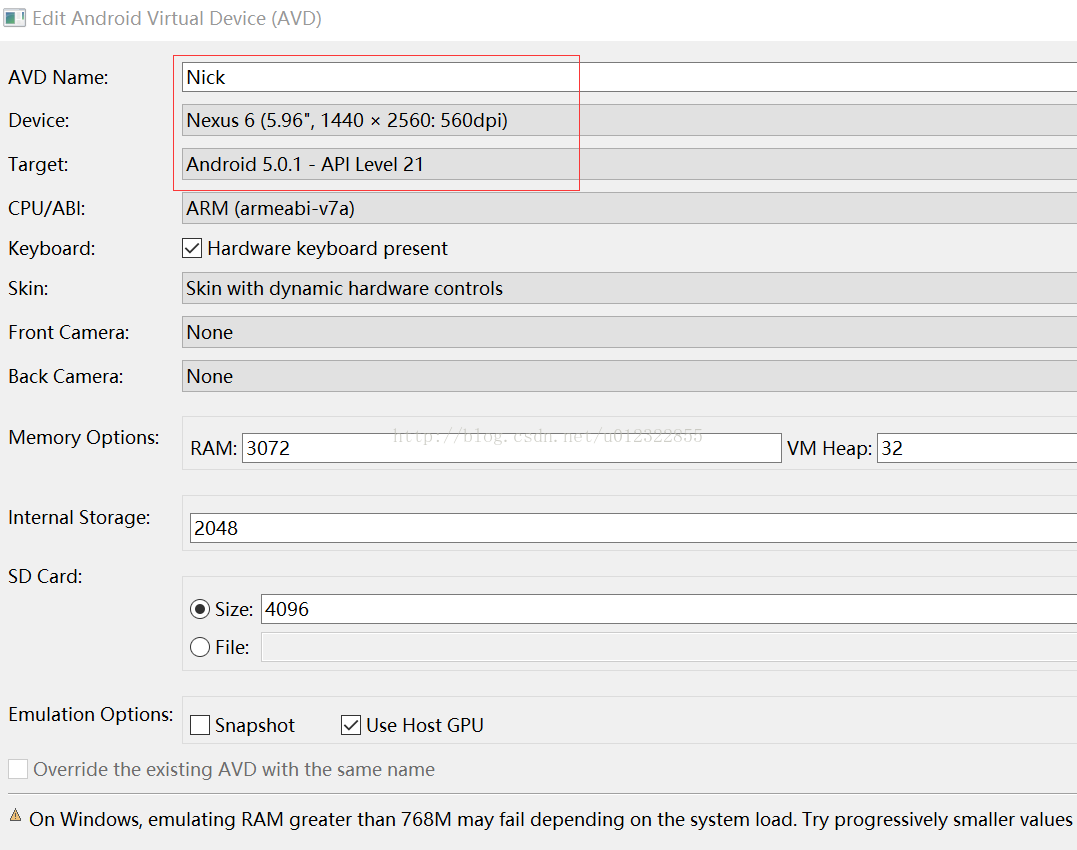1077x850 pixels.
Task: Open the Back Camera dropdown
Action: pyautogui.click(x=629, y=376)
